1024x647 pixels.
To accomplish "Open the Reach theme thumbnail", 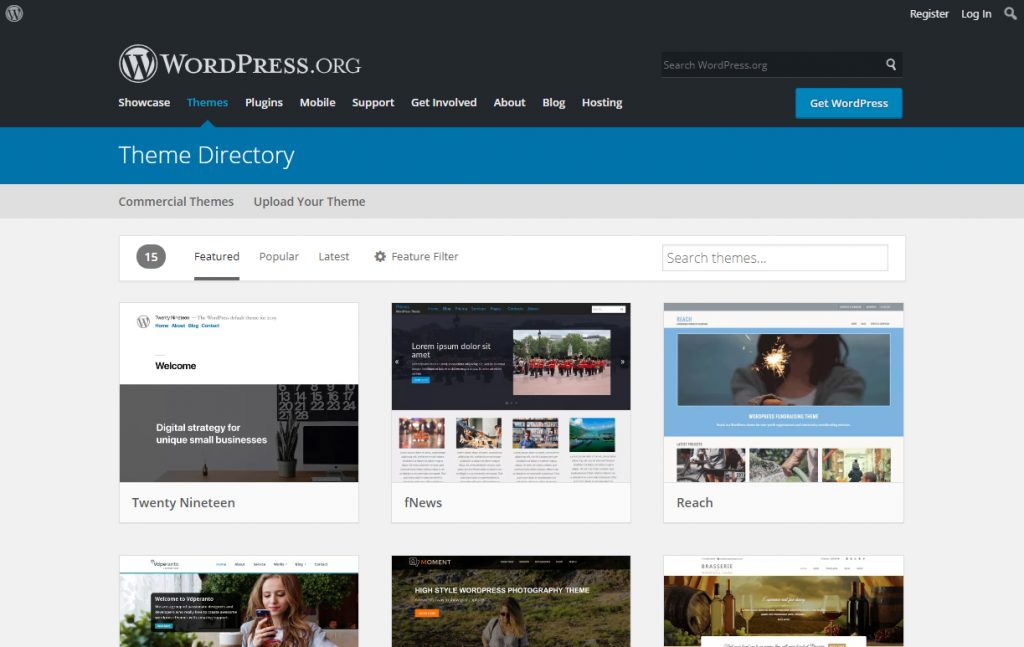I will [x=783, y=390].
